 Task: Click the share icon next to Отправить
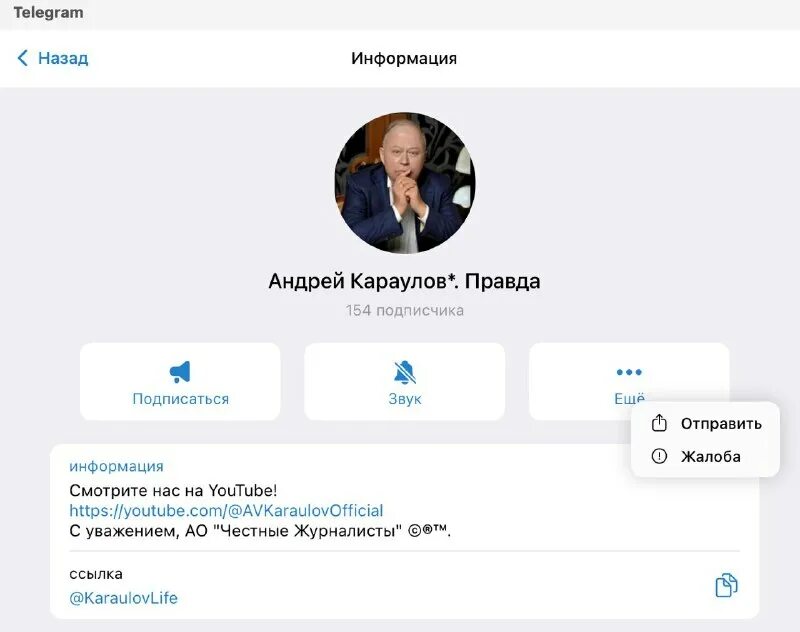click(659, 423)
